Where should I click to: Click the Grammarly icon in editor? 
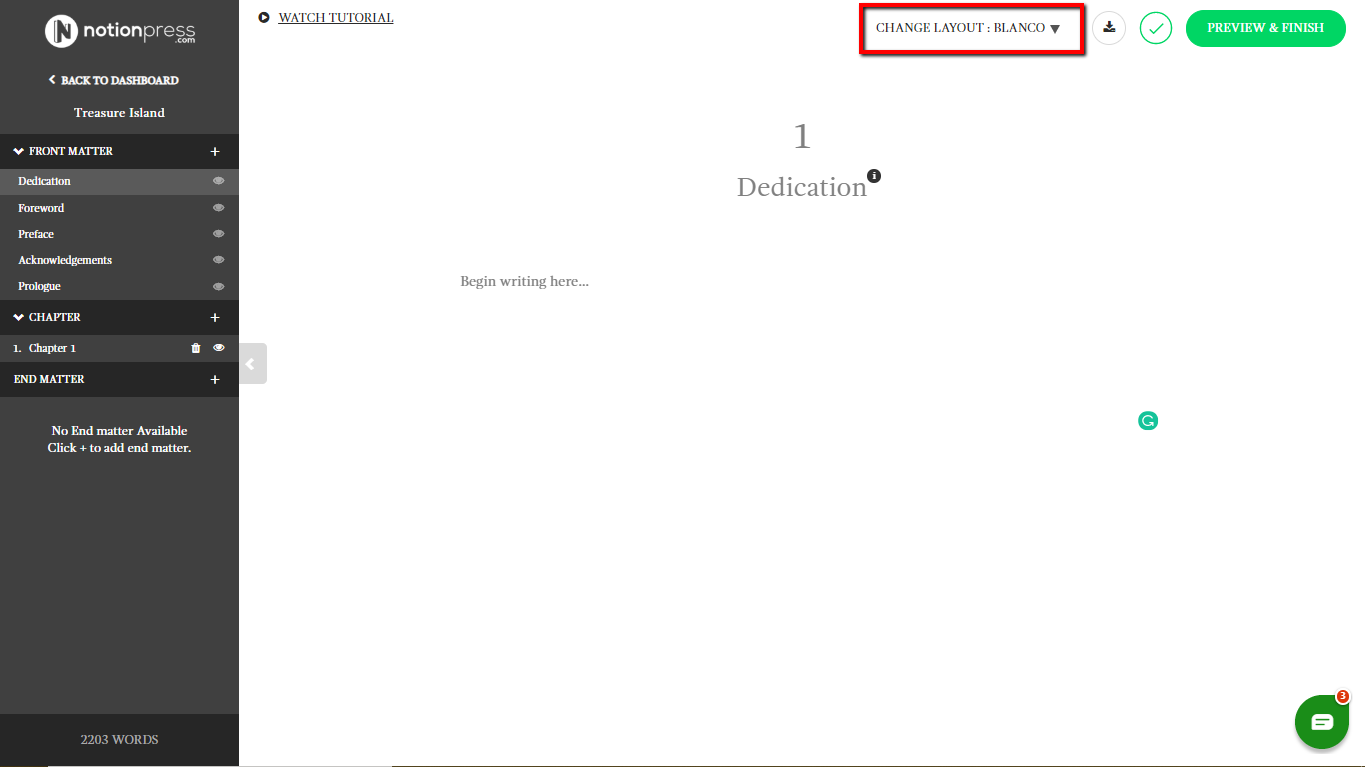(1148, 421)
